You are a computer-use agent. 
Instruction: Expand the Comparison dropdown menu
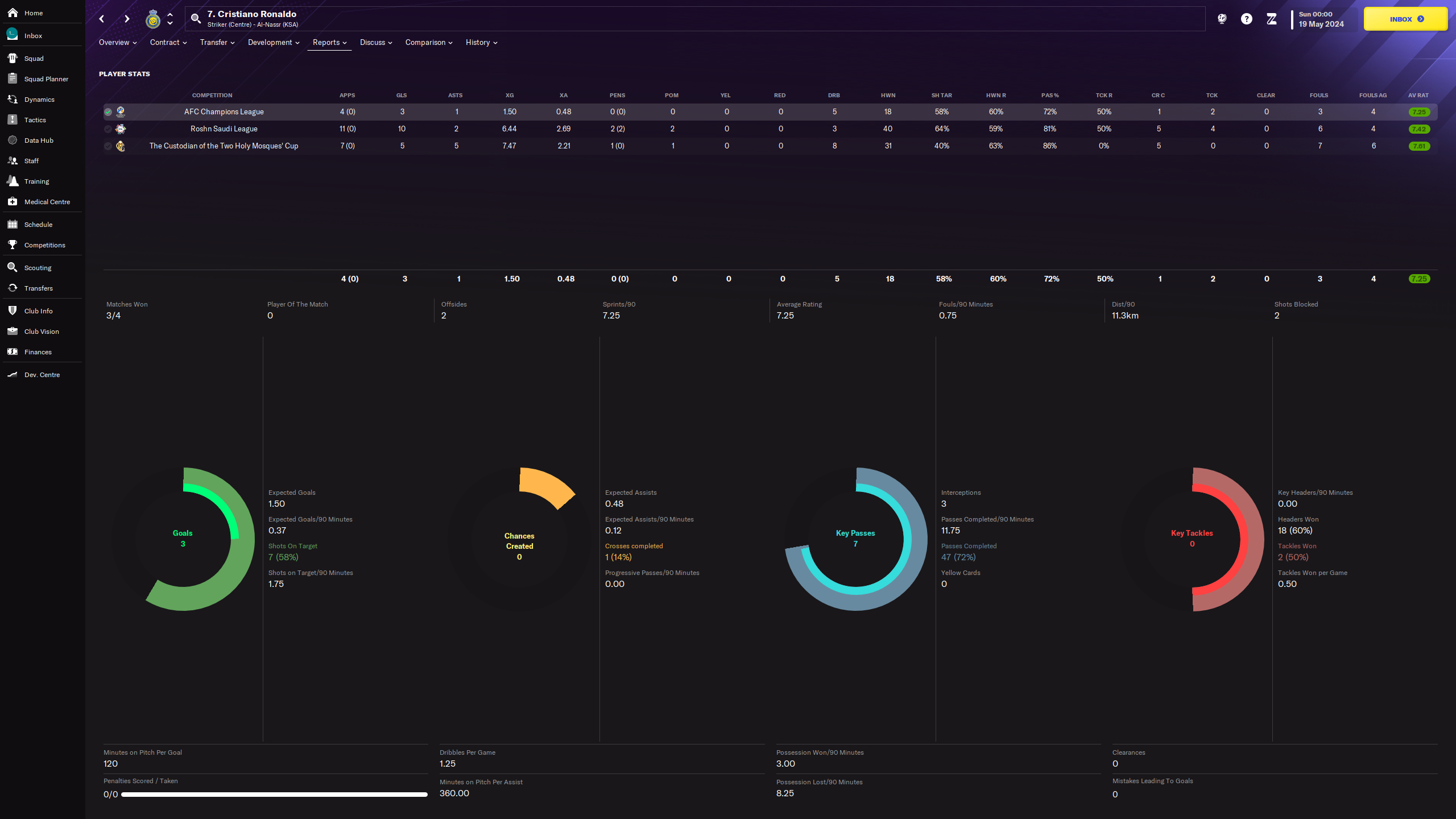(429, 43)
